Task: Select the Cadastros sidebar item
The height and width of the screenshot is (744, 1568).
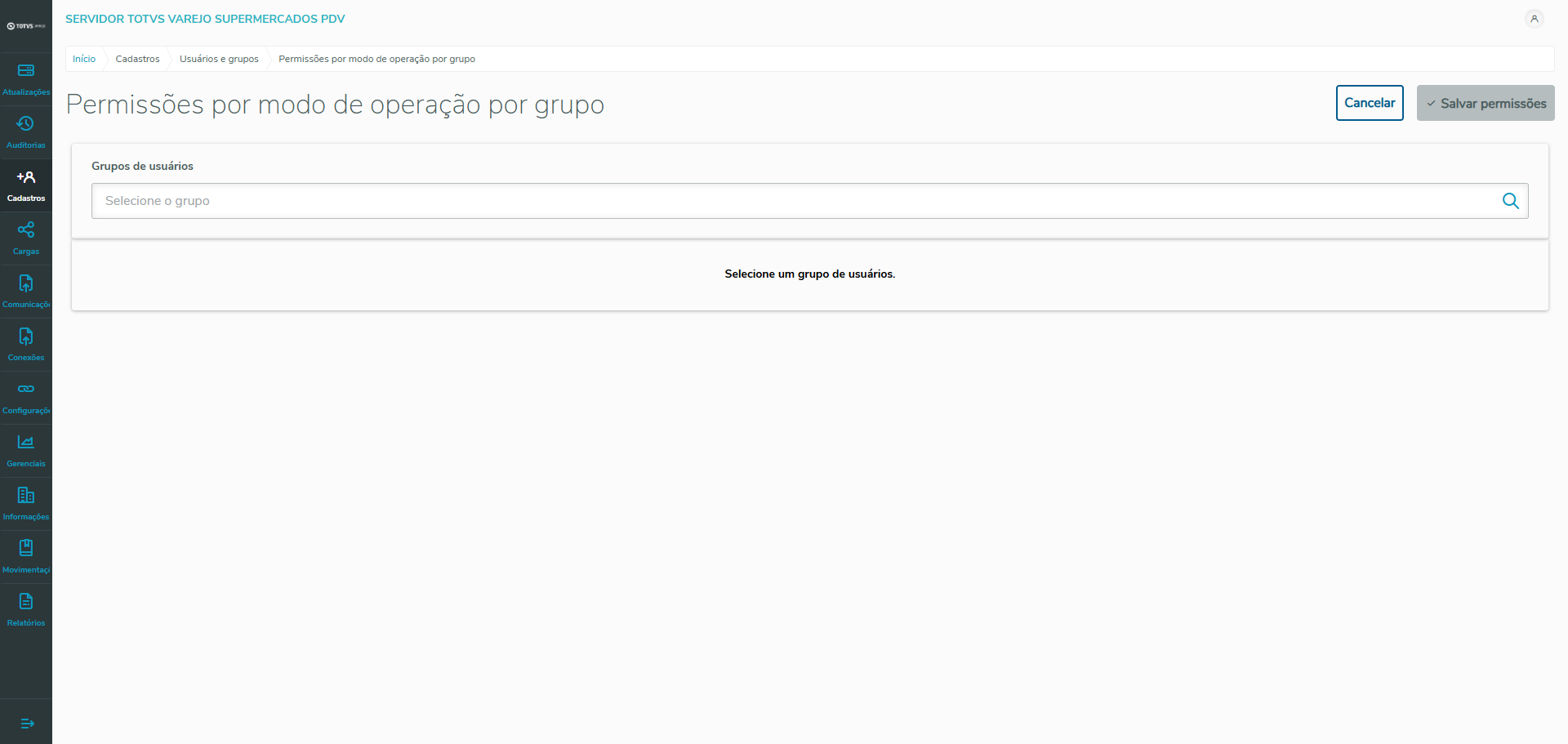Action: tap(26, 185)
